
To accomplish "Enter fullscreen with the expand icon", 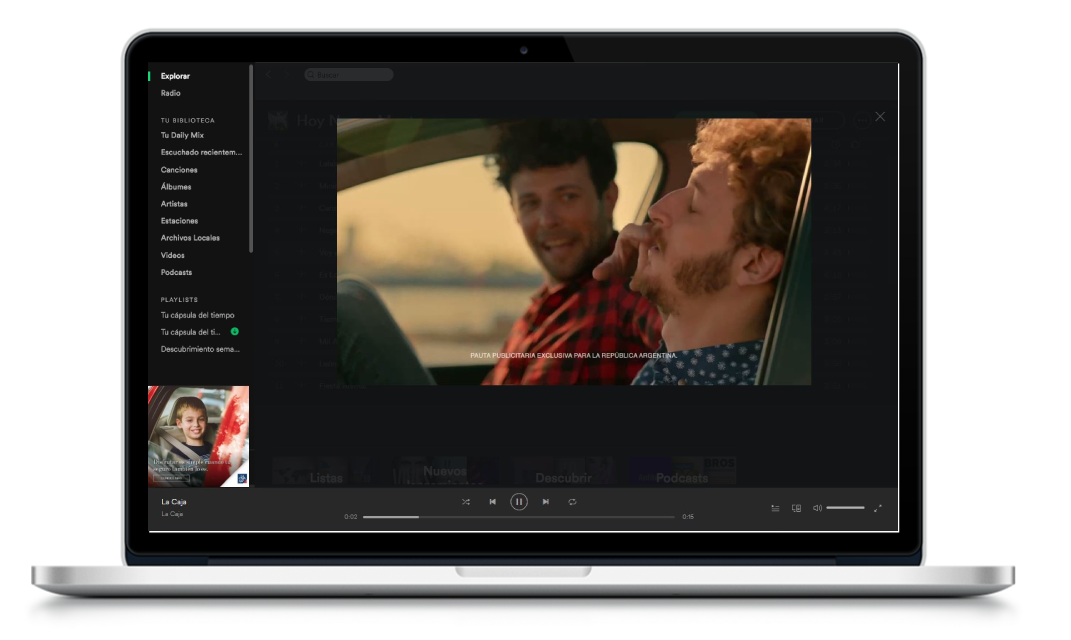I will 878,508.
